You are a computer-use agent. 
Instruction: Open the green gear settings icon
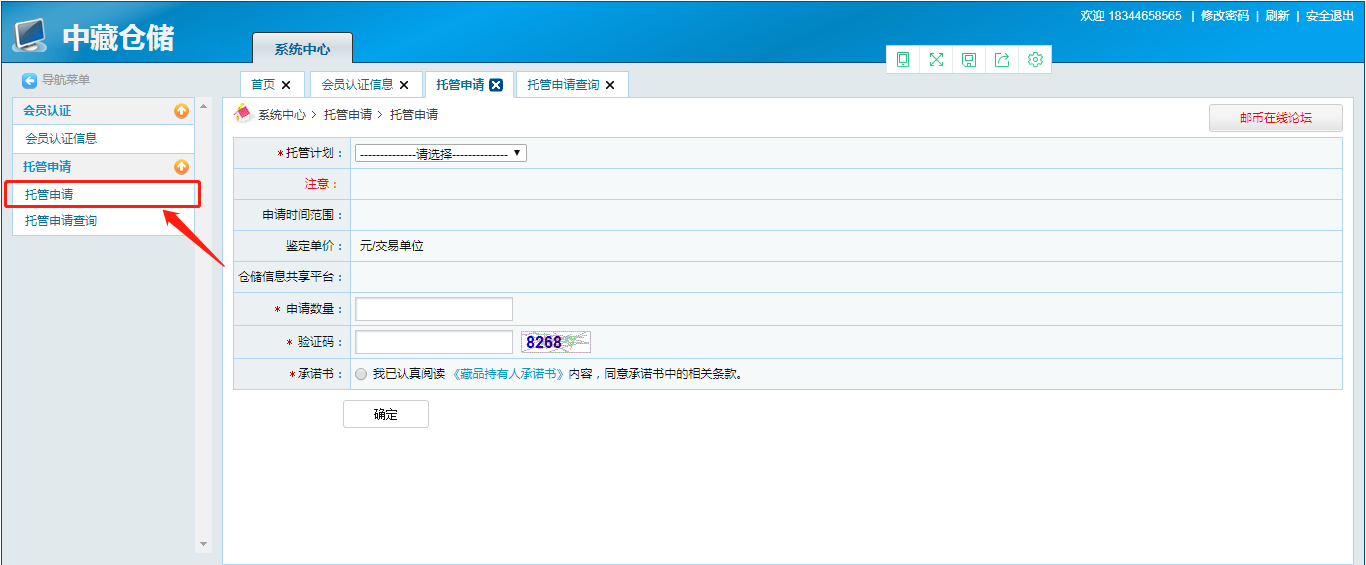pos(1035,60)
